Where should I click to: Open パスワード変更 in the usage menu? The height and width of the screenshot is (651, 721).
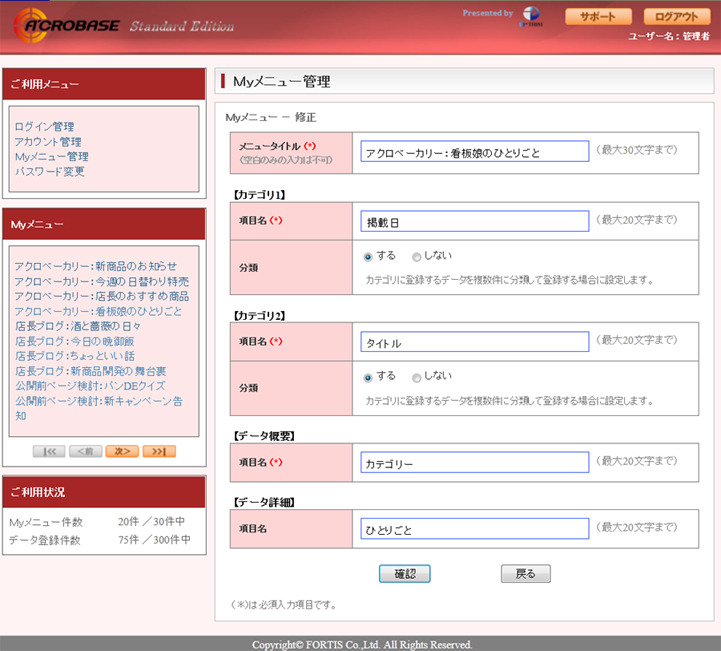[x=50, y=171]
